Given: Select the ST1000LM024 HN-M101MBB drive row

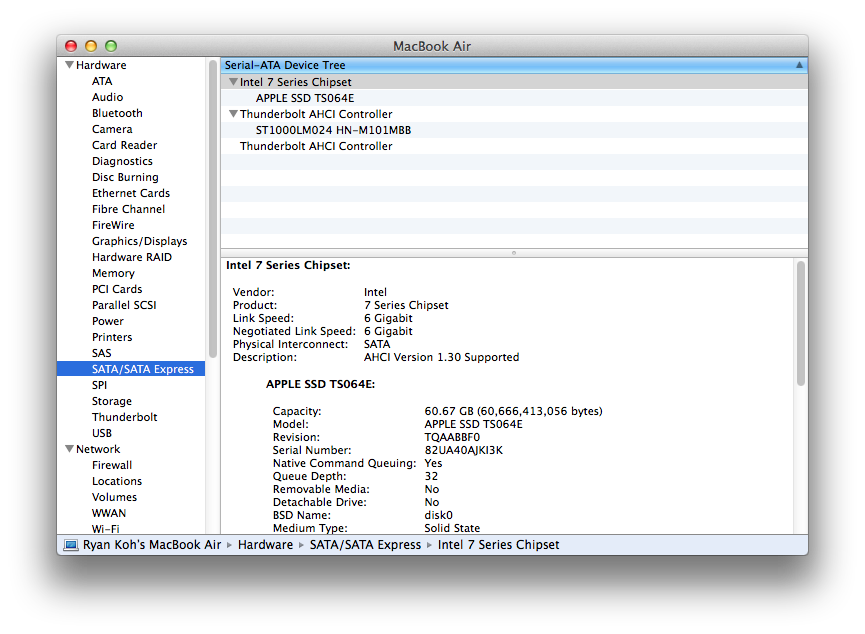Looking at the screenshot, I should [x=514, y=130].
